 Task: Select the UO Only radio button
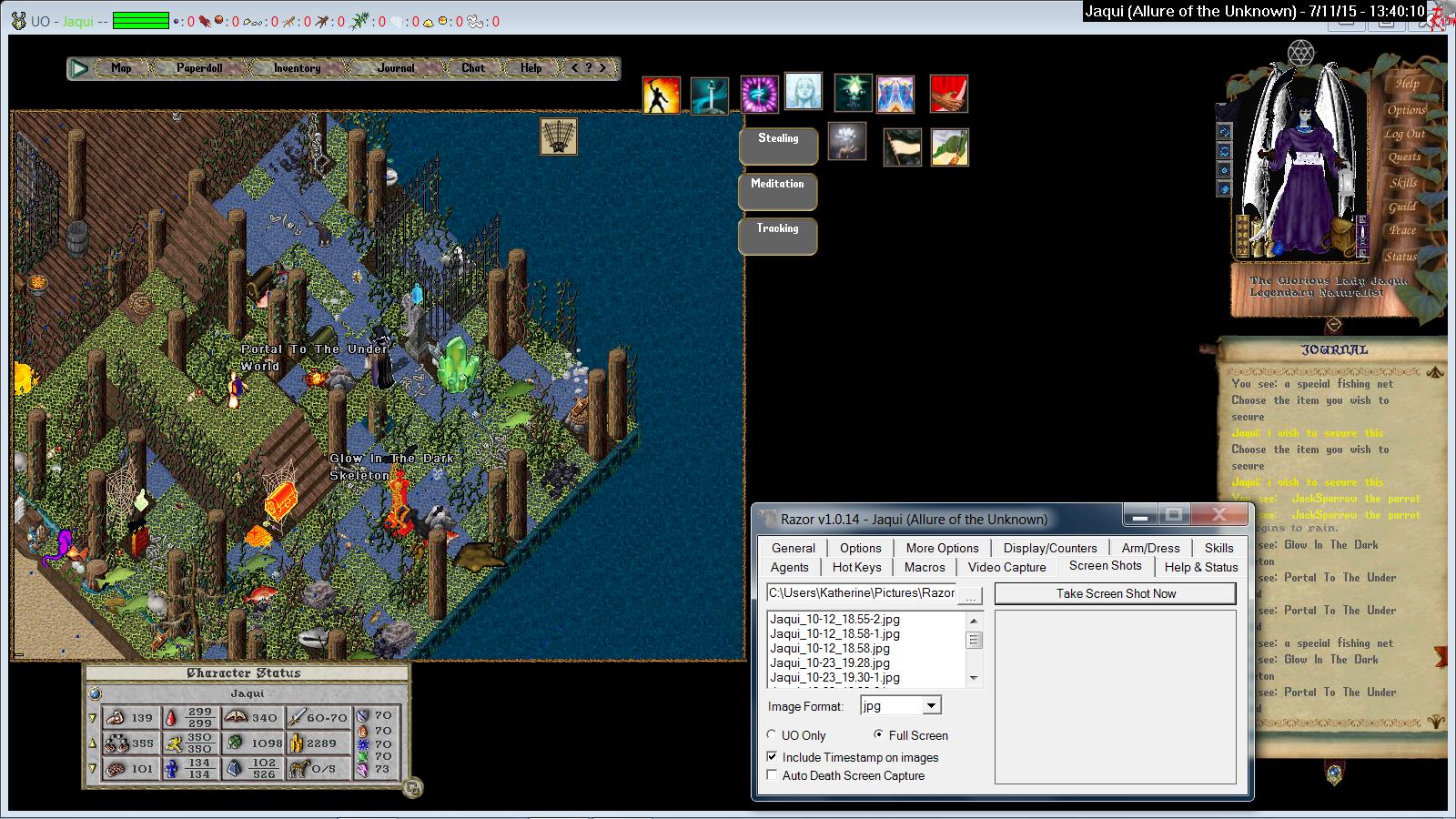click(x=772, y=735)
